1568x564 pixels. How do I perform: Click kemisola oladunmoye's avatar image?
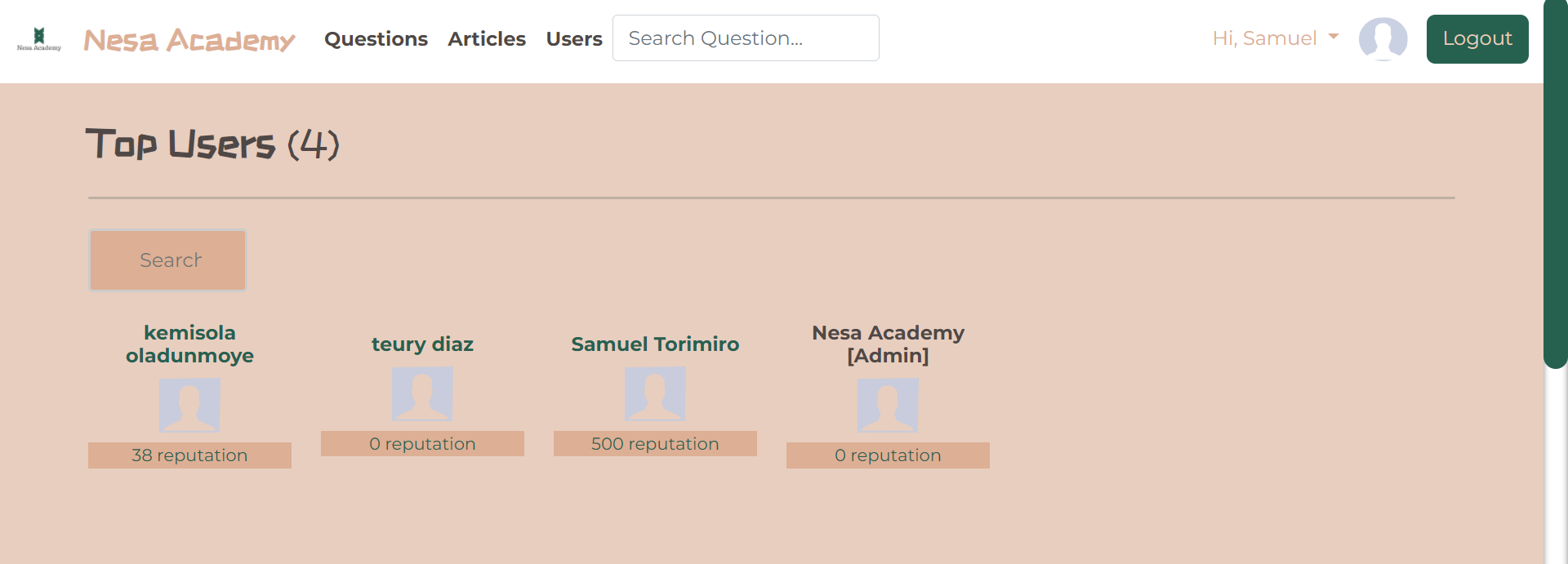[189, 405]
